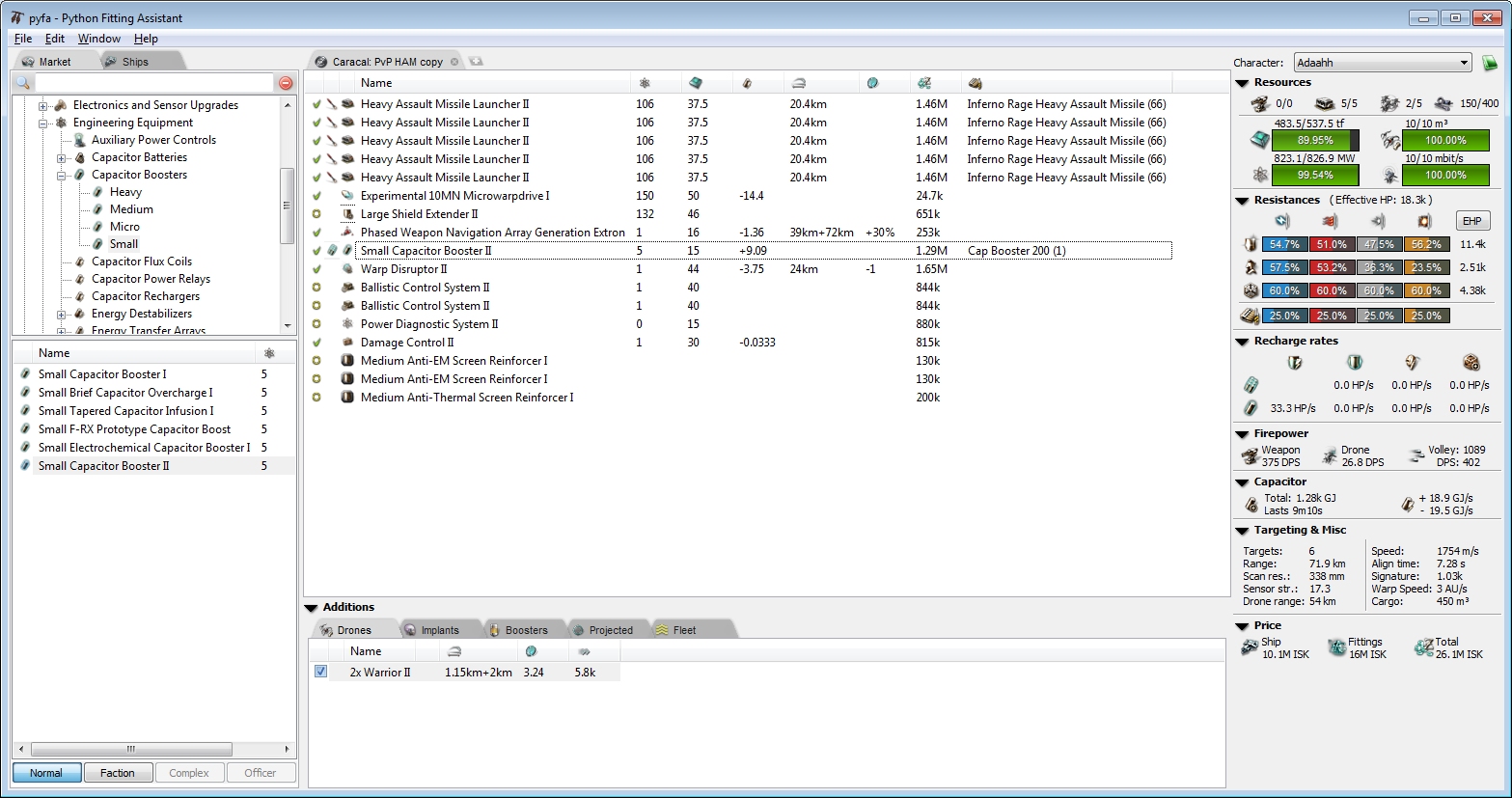The width and height of the screenshot is (1512, 798).
Task: Click the Total price icon
Action: pos(1423,647)
